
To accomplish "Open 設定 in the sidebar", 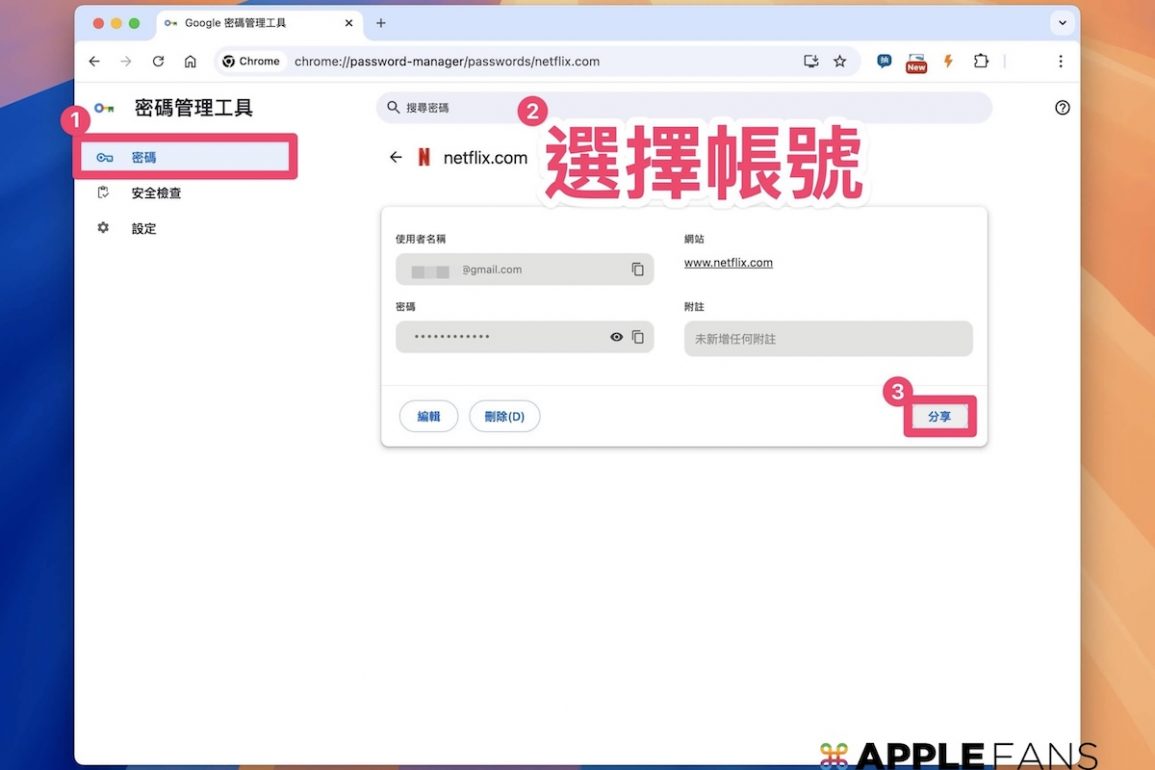I will tap(144, 229).
